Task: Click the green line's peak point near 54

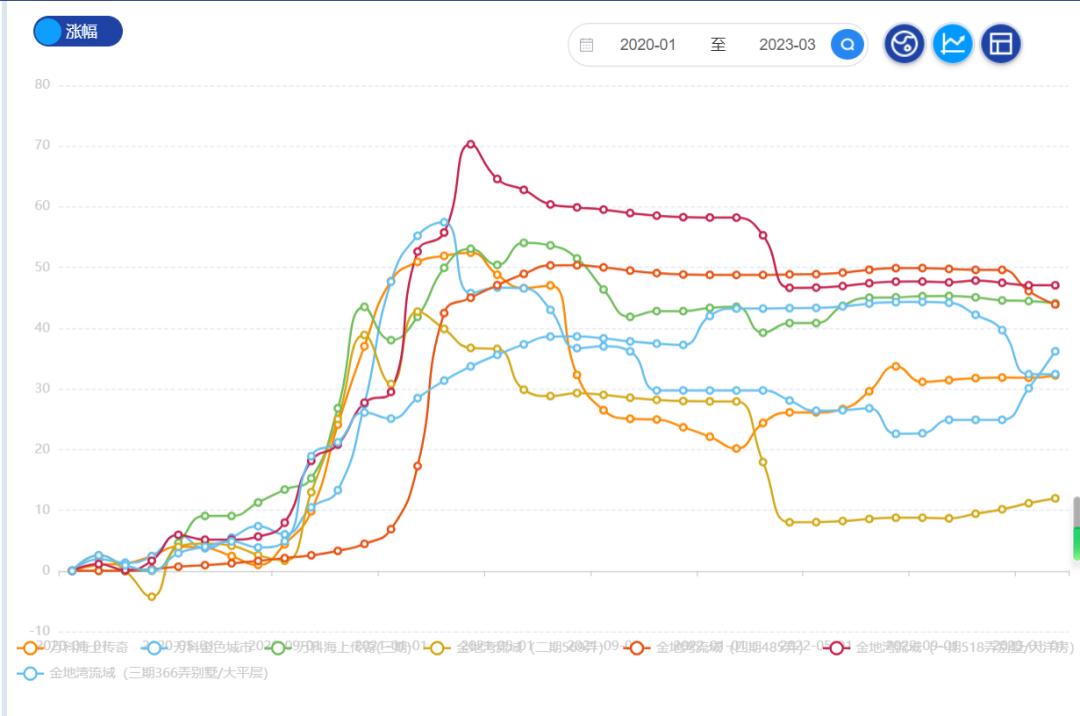Action: 524,242
